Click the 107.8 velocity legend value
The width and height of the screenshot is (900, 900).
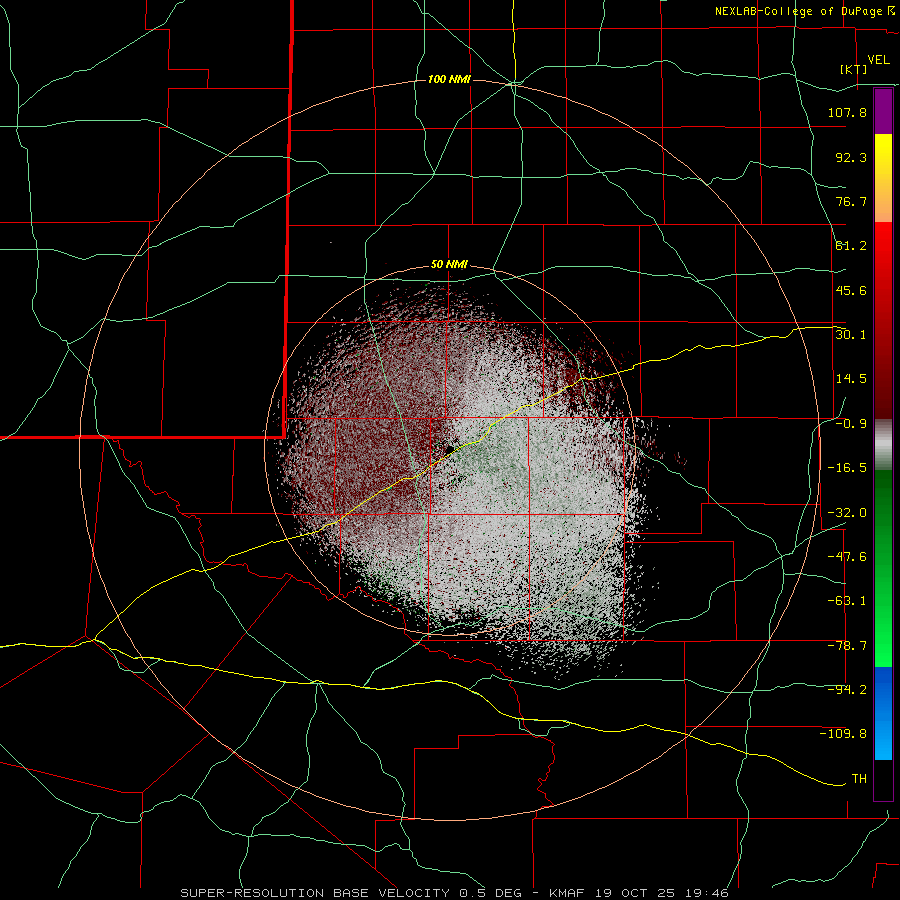click(x=847, y=112)
